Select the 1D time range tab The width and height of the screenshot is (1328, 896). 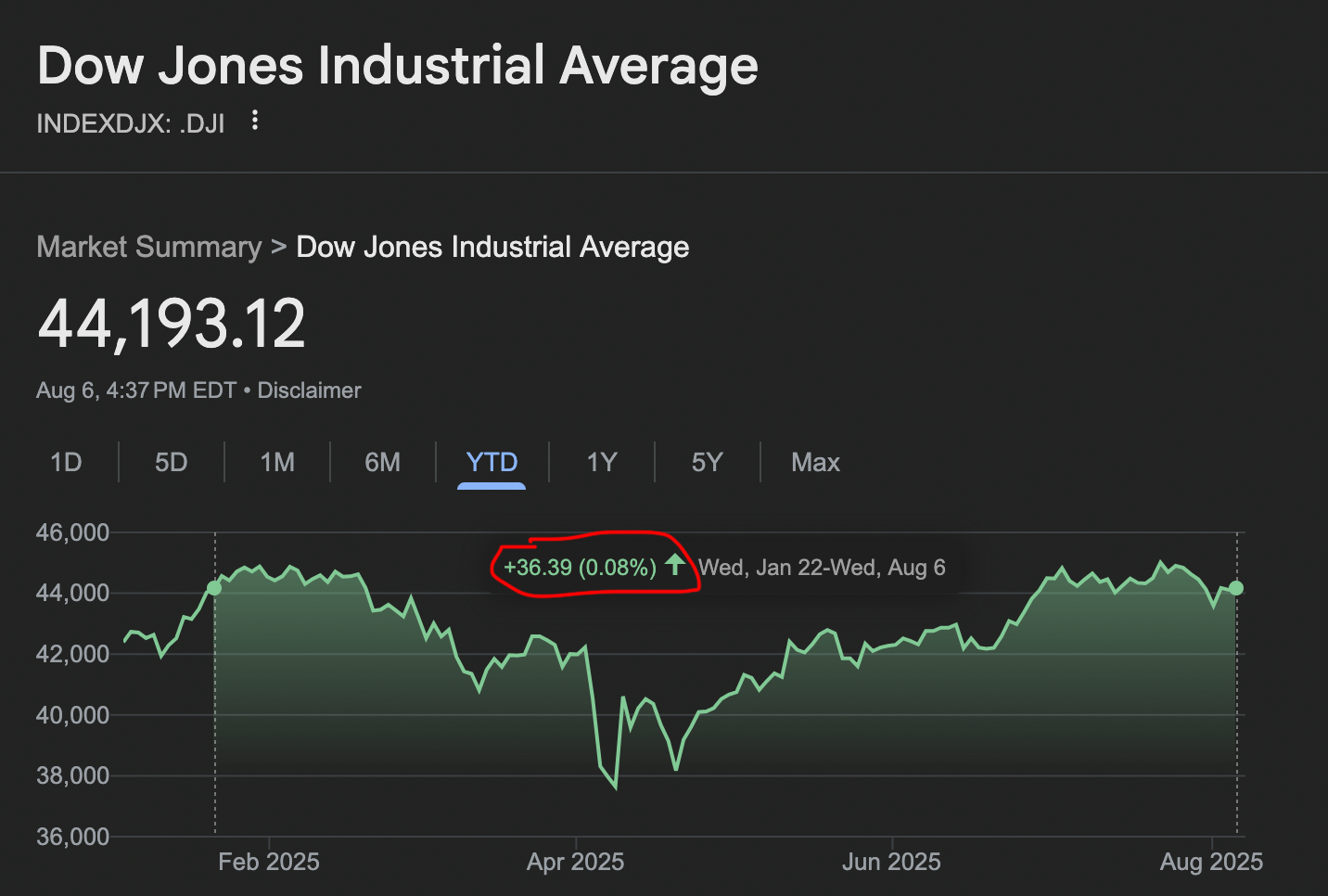point(66,462)
